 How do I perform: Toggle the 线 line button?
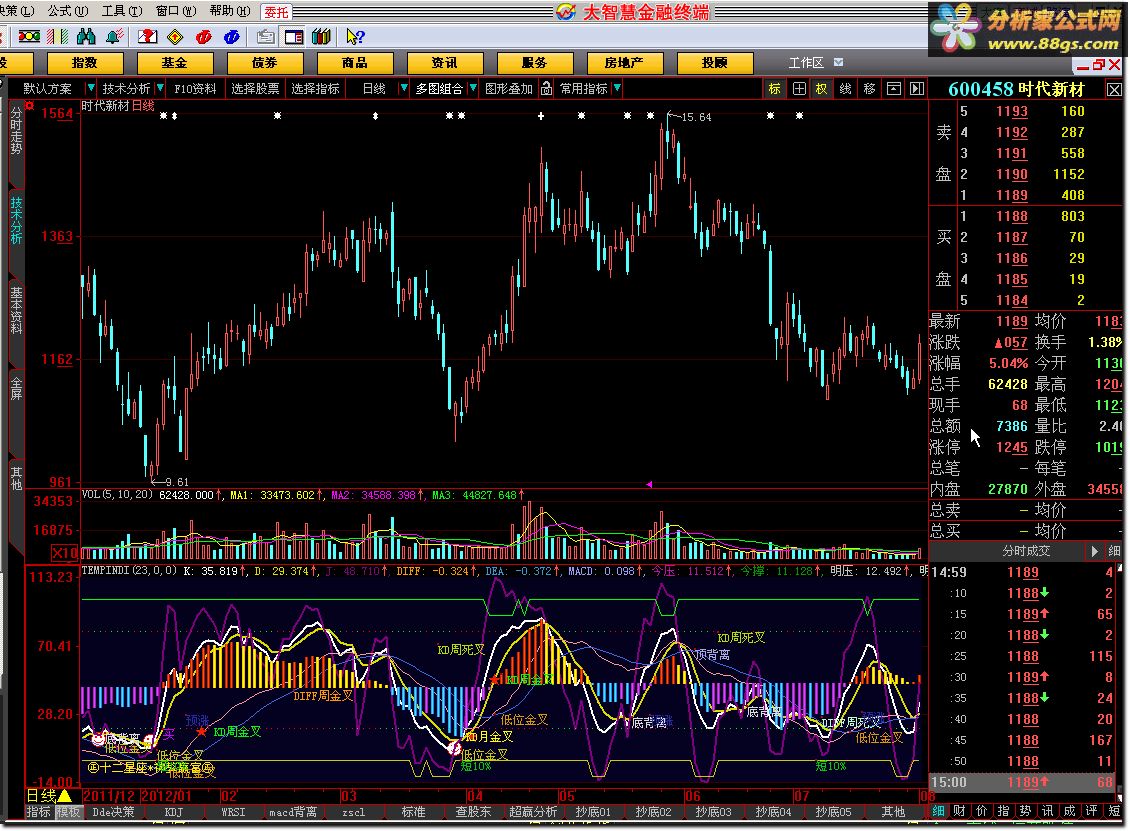pos(845,89)
